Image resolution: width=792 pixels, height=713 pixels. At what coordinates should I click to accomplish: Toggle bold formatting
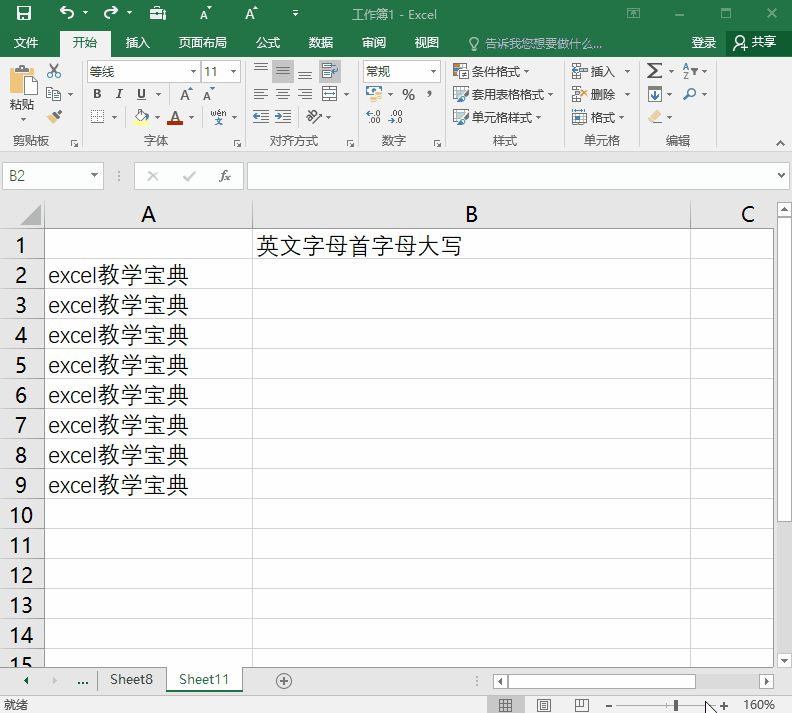[97, 94]
